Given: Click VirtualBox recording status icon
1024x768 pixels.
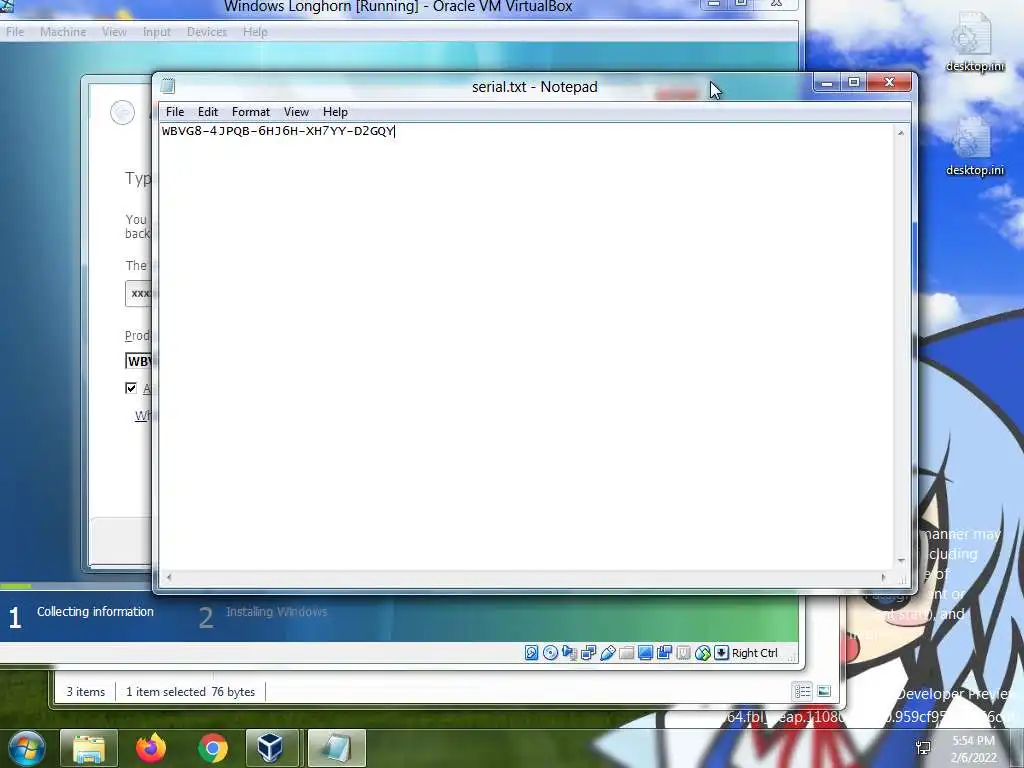Looking at the screenshot, I should tap(664, 652).
